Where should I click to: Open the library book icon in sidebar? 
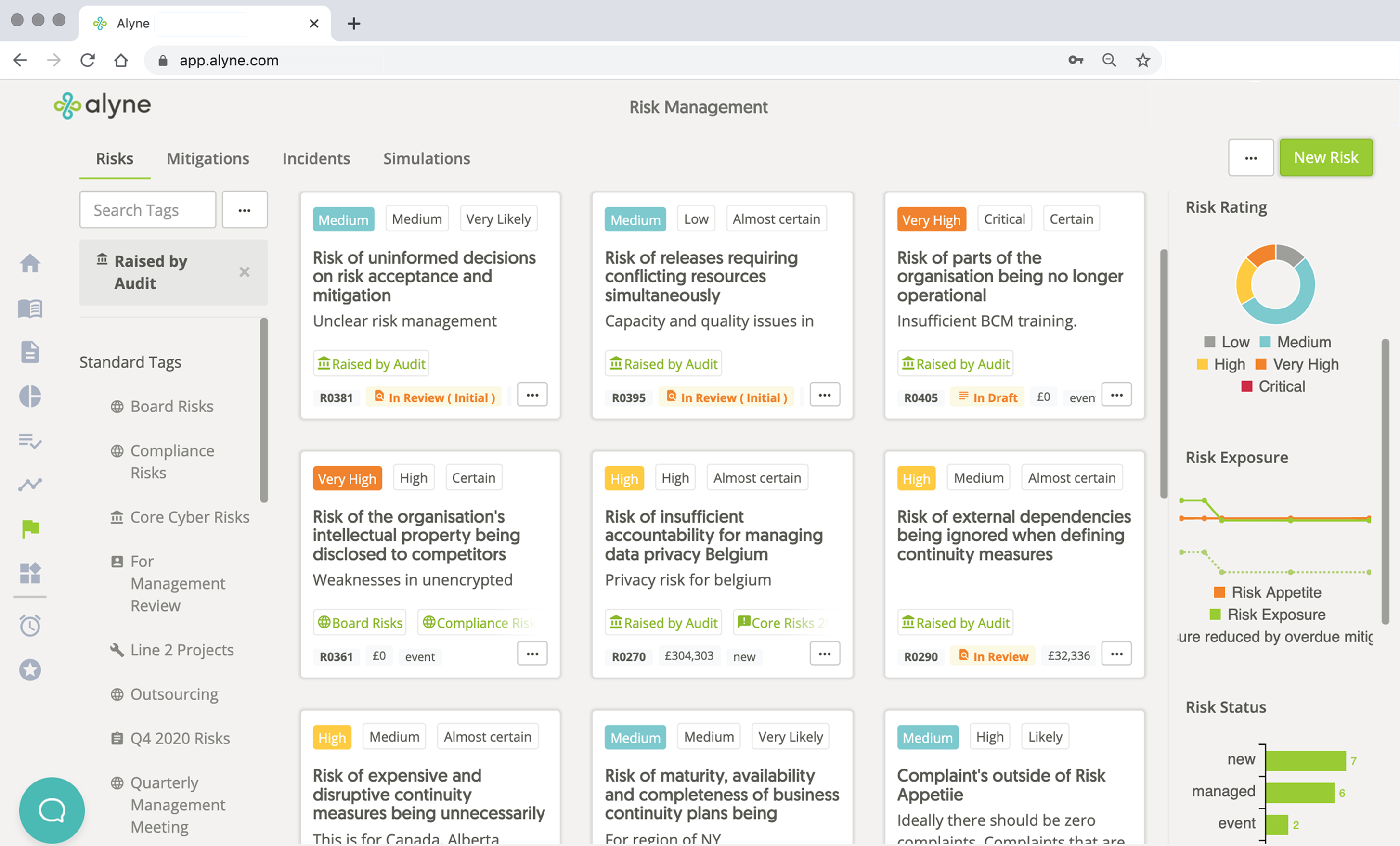coord(30,308)
